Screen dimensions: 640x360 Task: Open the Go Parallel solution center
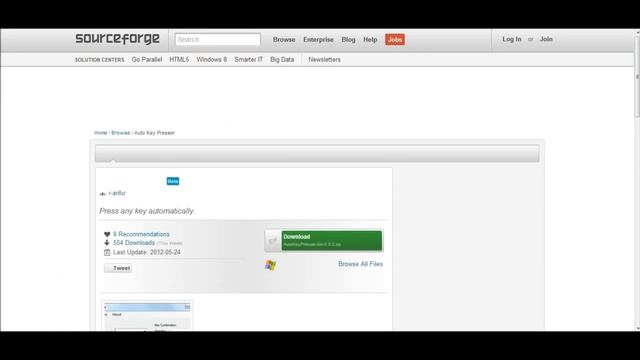[147, 60]
